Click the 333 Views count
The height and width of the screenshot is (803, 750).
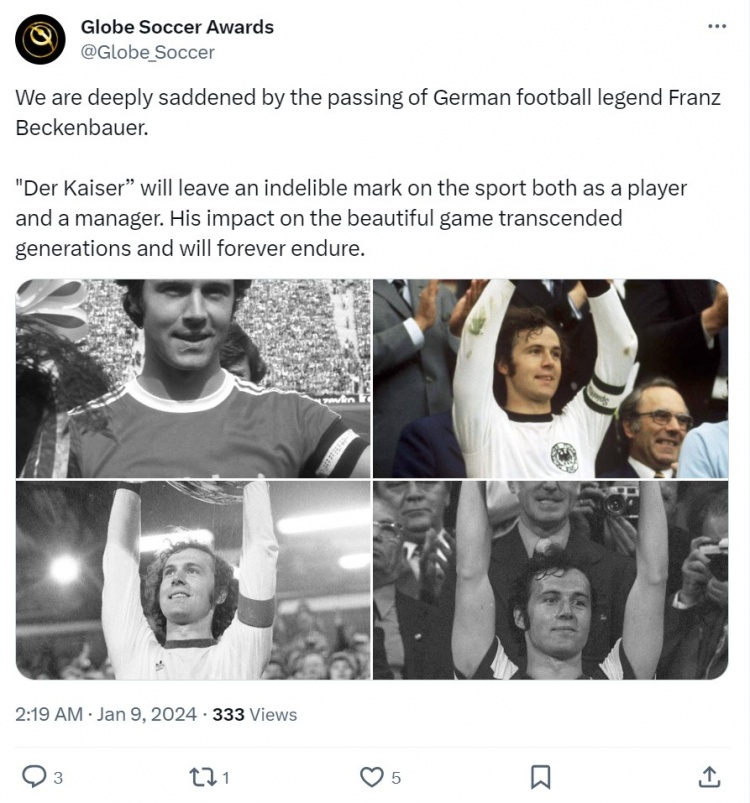[255, 714]
